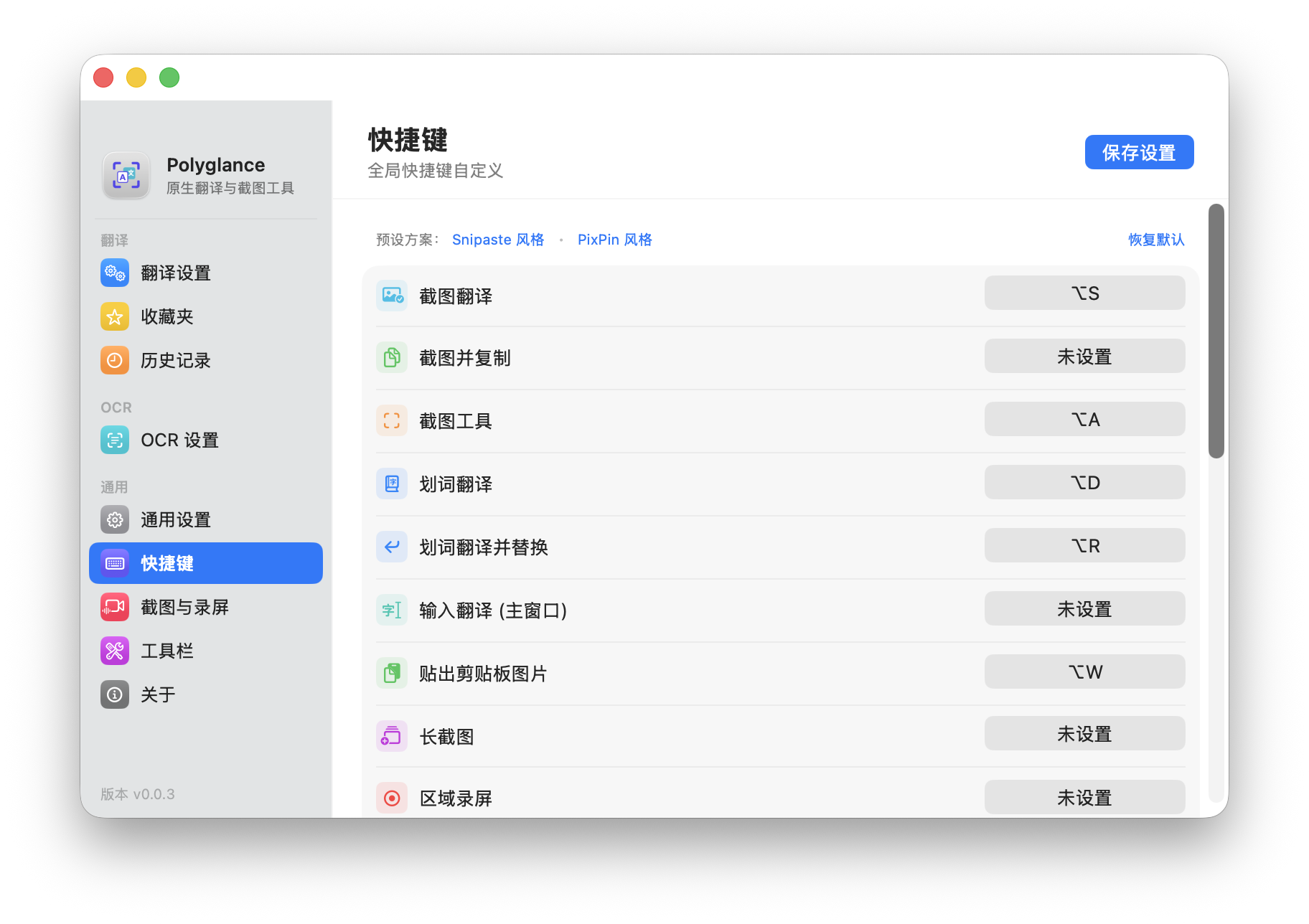Viewport: 1309px width, 924px height.
Task: Click the 历史记录 clock icon
Action: [115, 360]
